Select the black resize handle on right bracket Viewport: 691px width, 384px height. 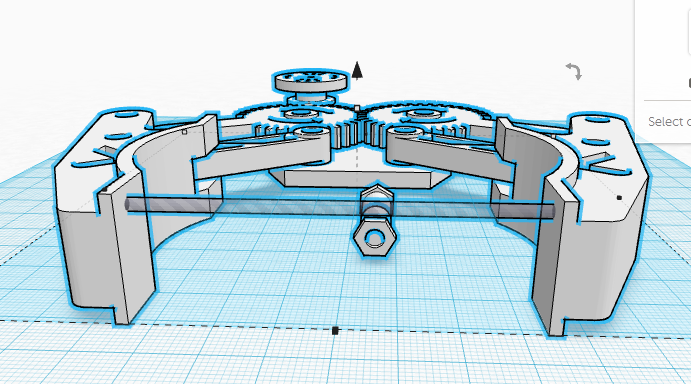point(619,198)
